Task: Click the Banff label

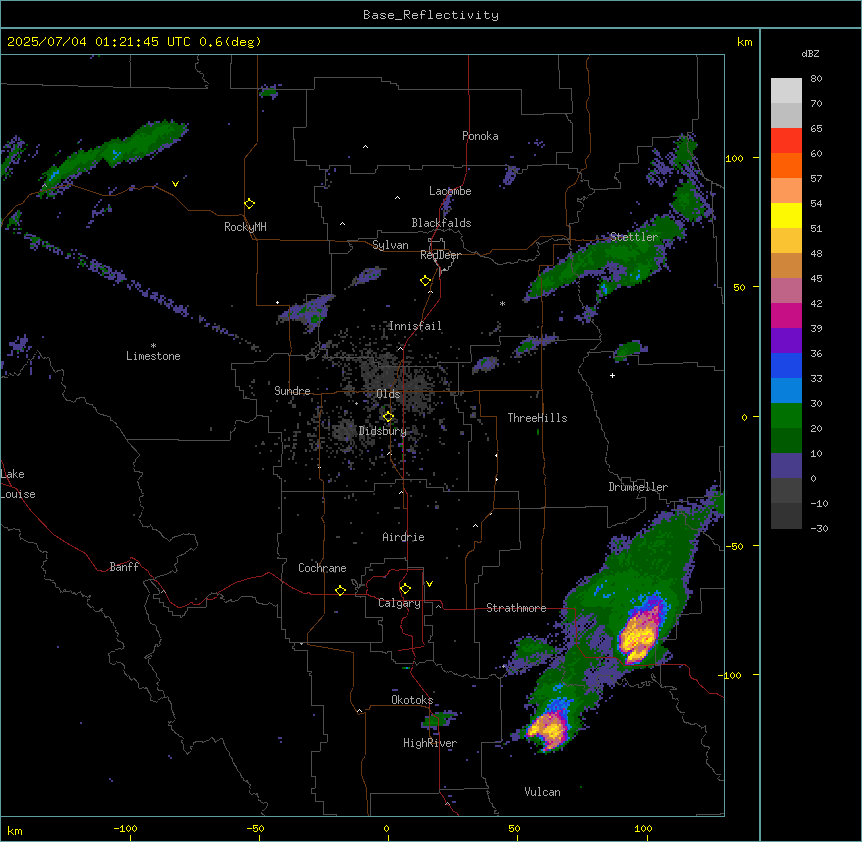Action: point(124,567)
